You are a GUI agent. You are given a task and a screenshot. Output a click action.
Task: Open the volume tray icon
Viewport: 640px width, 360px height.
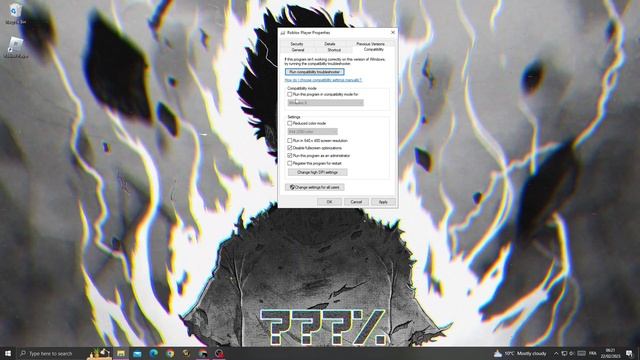[572, 353]
